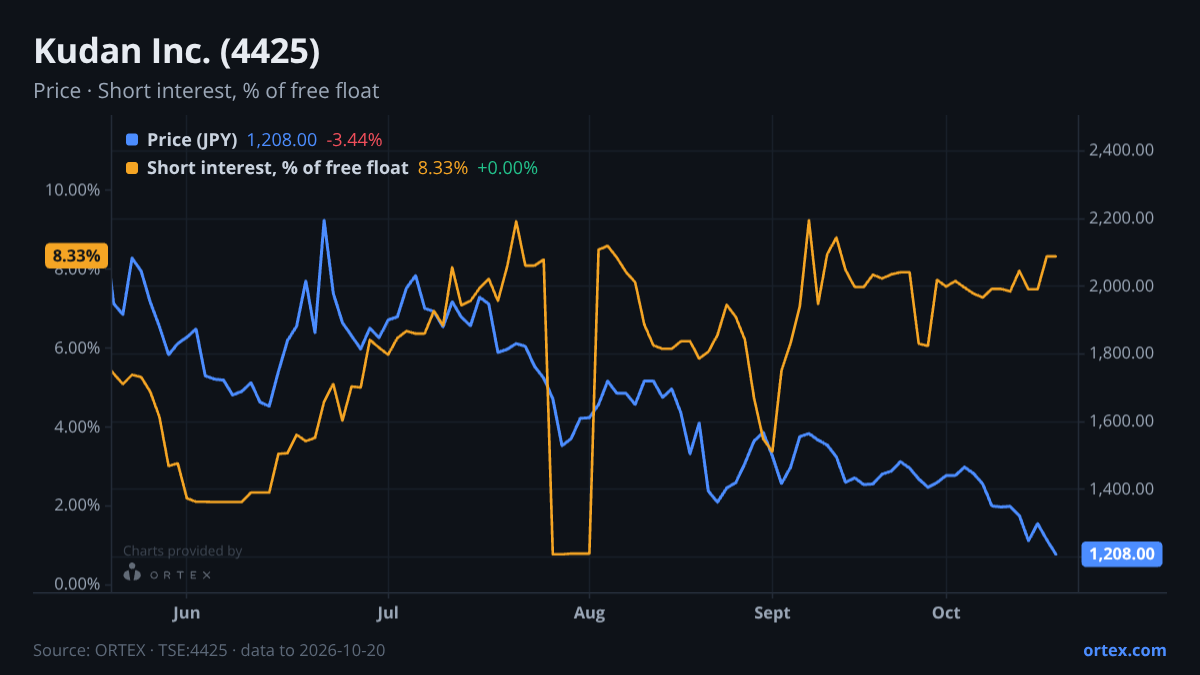
Task: Click the 2.00% left axis label
Action: (77, 505)
